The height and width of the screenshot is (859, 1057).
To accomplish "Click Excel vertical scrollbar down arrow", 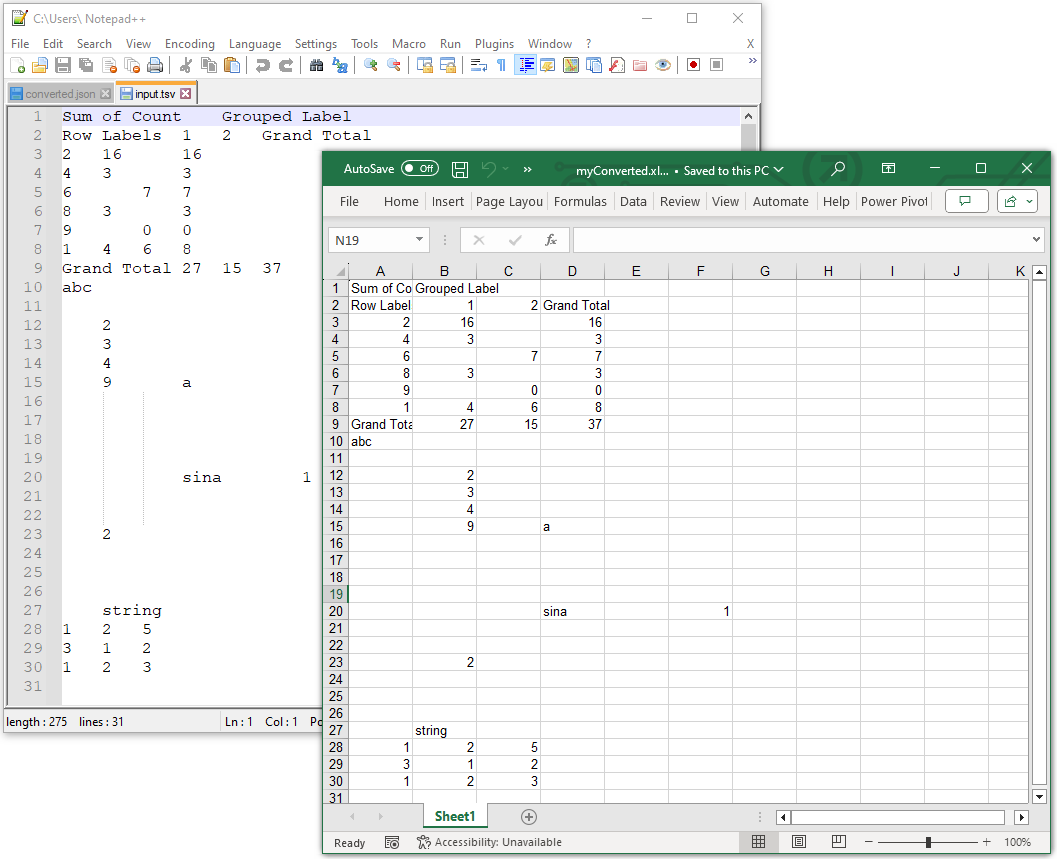I will coord(1039,797).
